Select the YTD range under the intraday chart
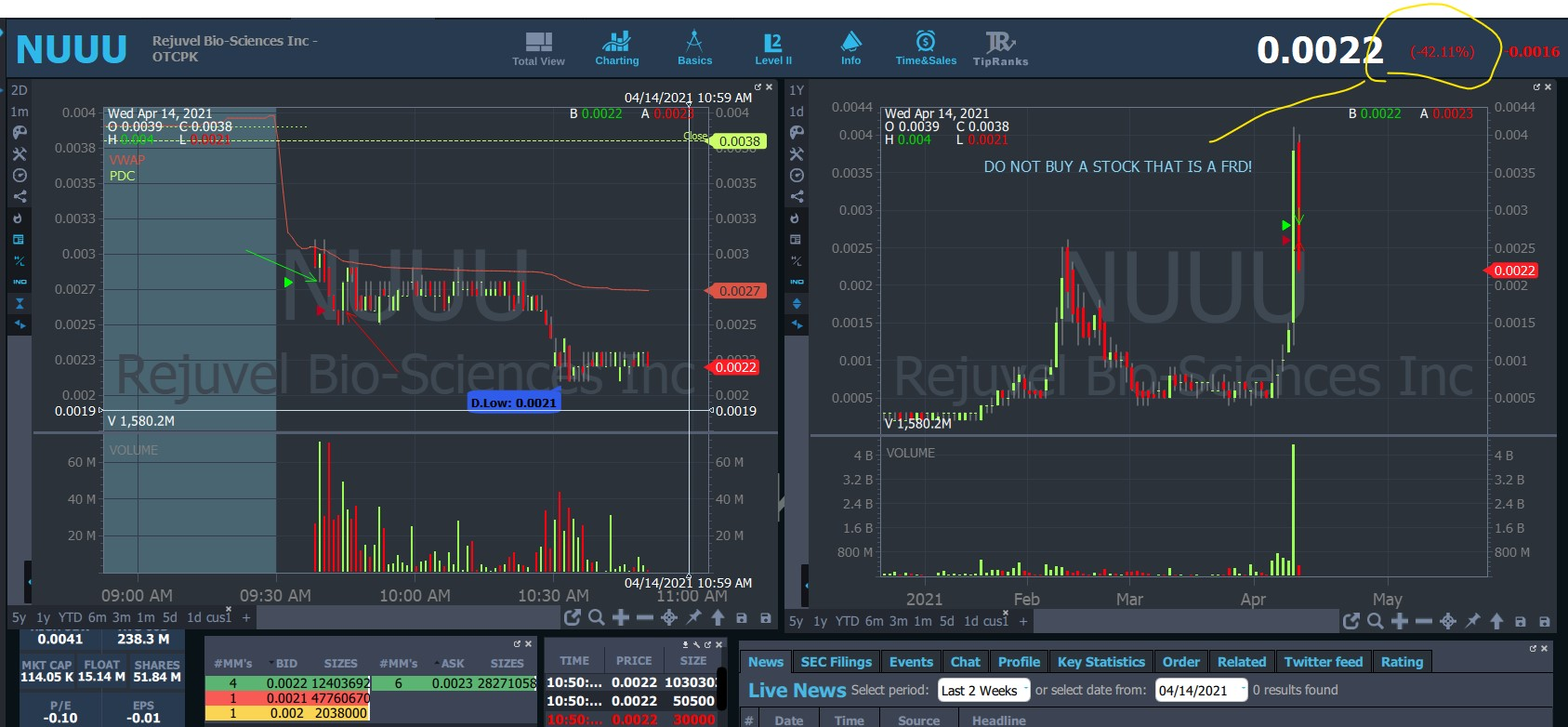 click(x=70, y=617)
